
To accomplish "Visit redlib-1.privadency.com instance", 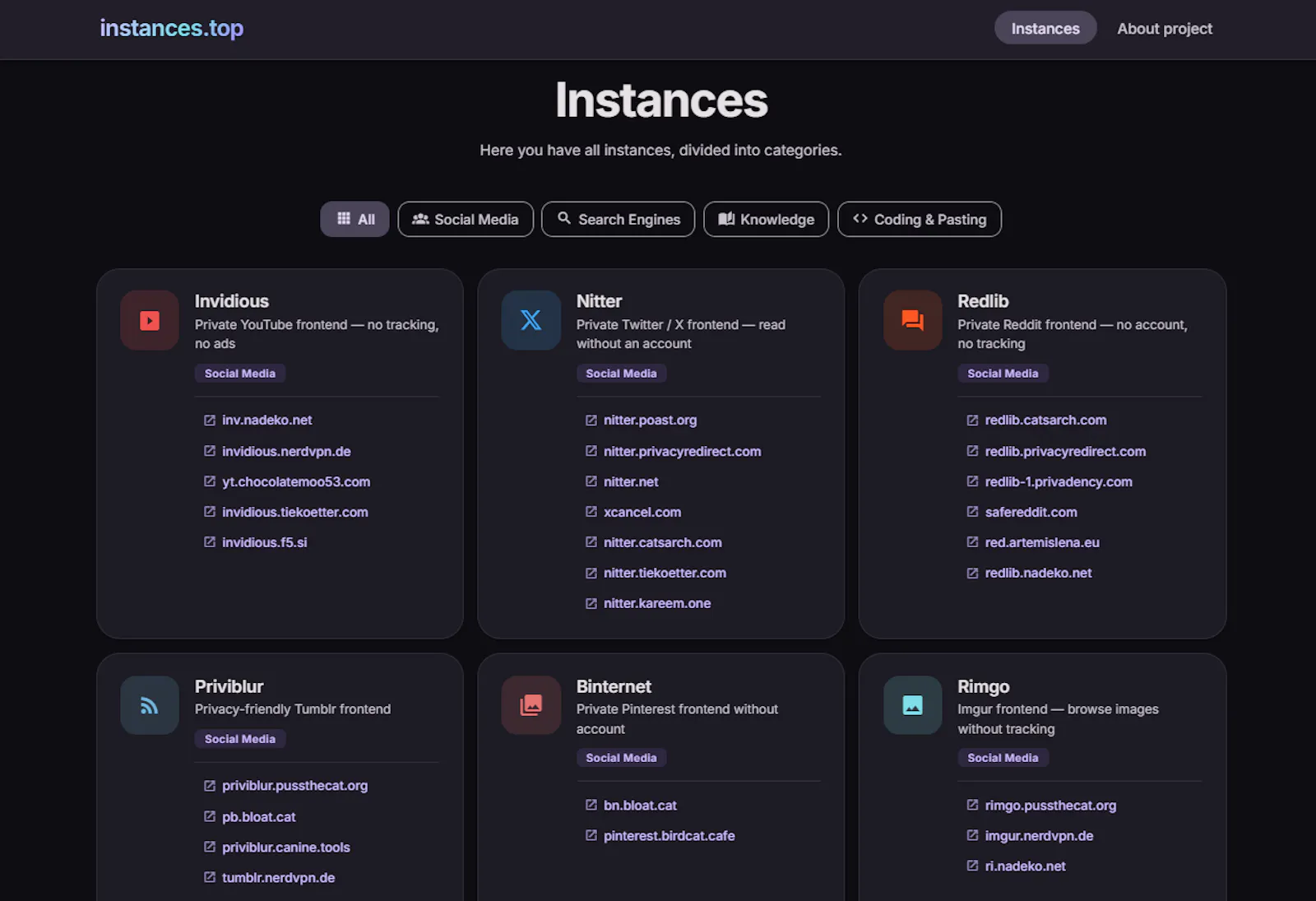I will (x=1059, y=481).
